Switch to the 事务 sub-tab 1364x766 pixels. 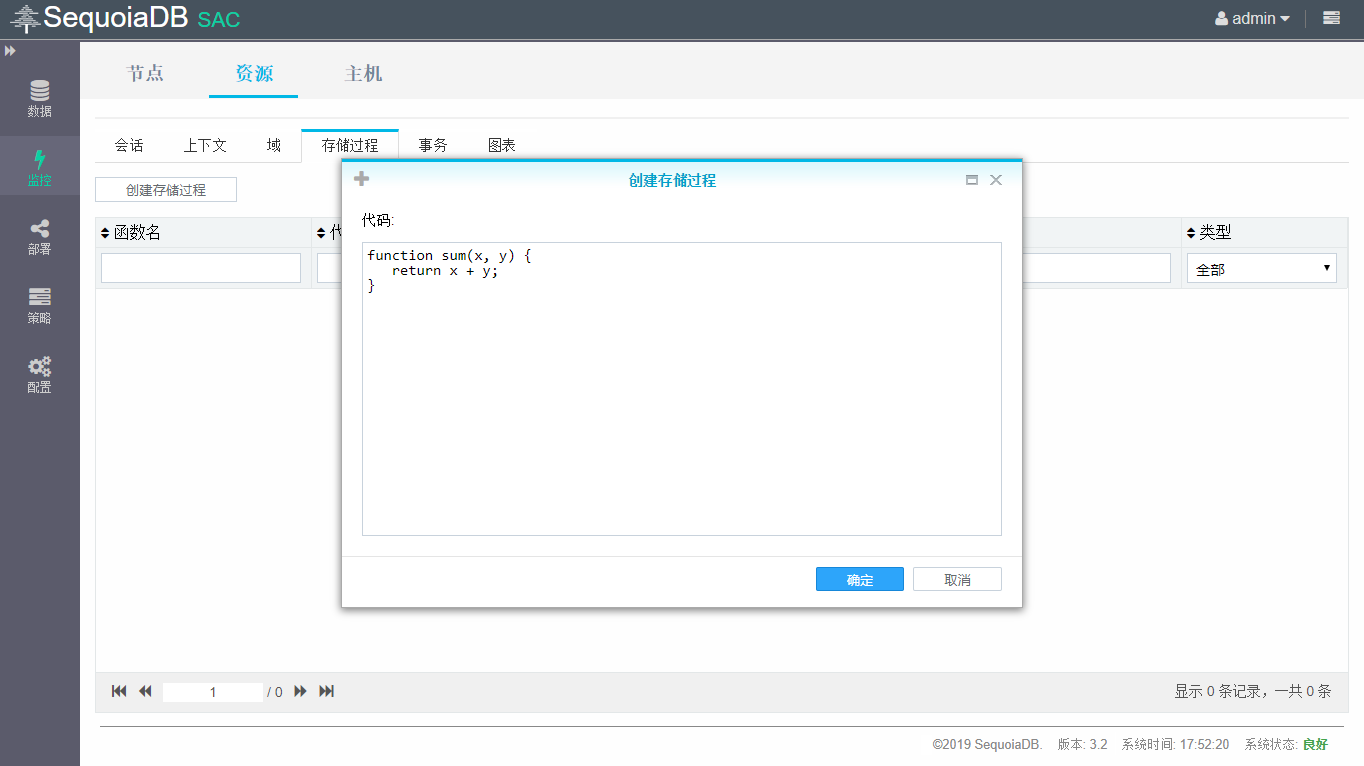[x=433, y=145]
